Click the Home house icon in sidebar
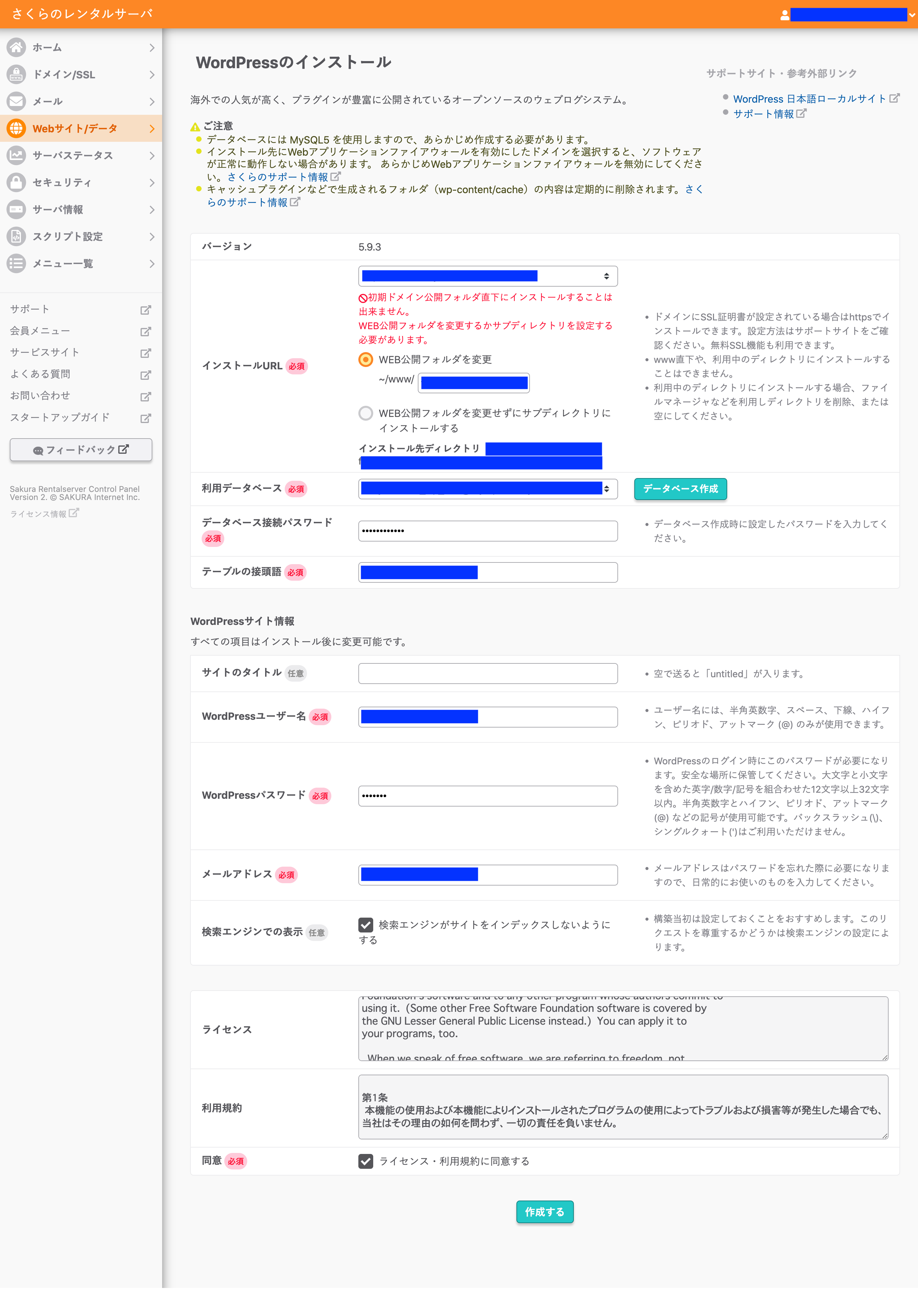 [16, 47]
